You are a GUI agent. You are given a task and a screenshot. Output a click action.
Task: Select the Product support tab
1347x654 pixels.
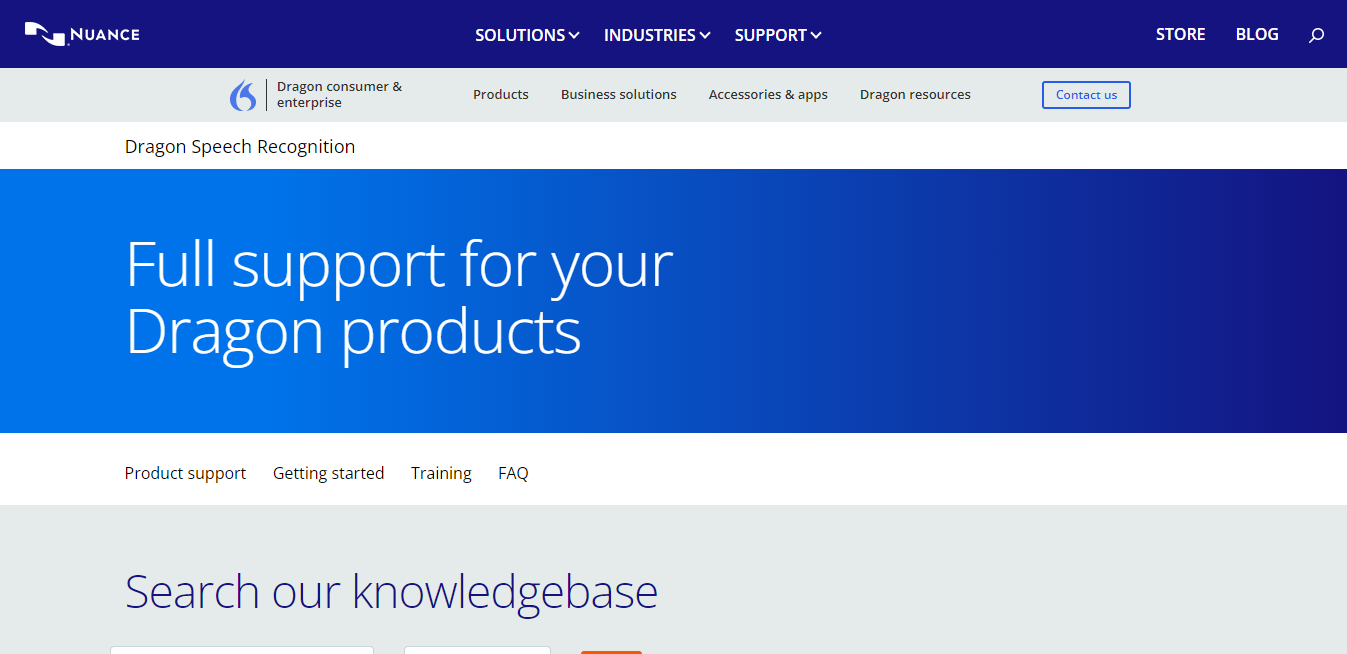click(185, 473)
